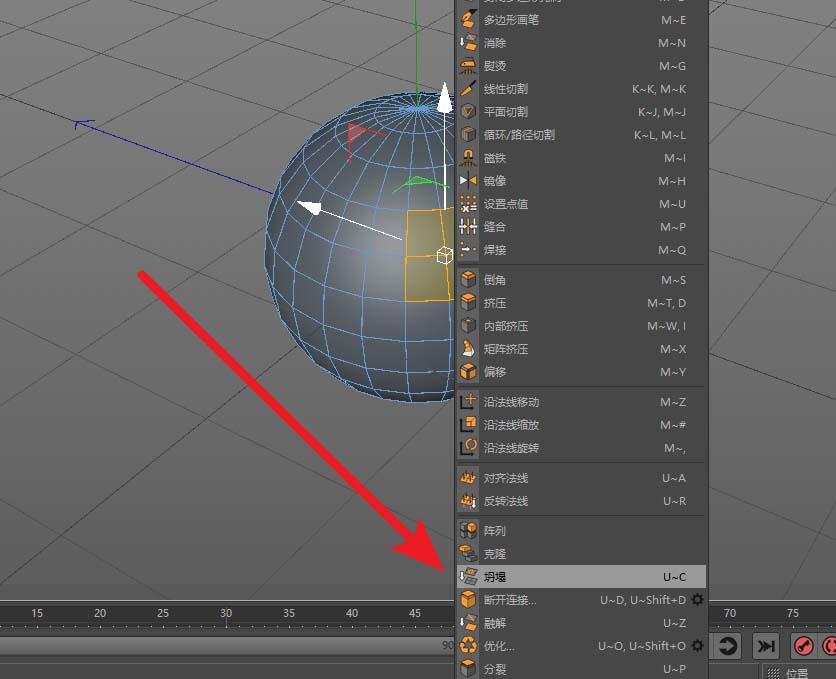Click the Mirror tool icon
836x679 pixels.
click(x=467, y=180)
